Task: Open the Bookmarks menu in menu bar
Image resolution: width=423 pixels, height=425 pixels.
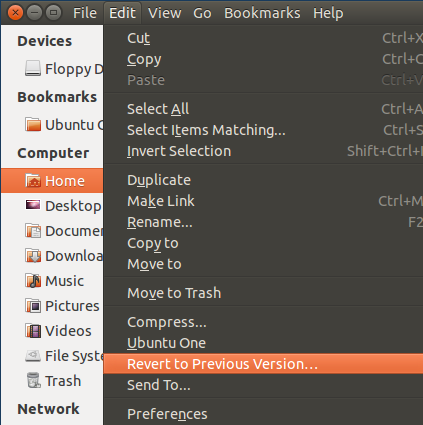Action: pos(262,13)
